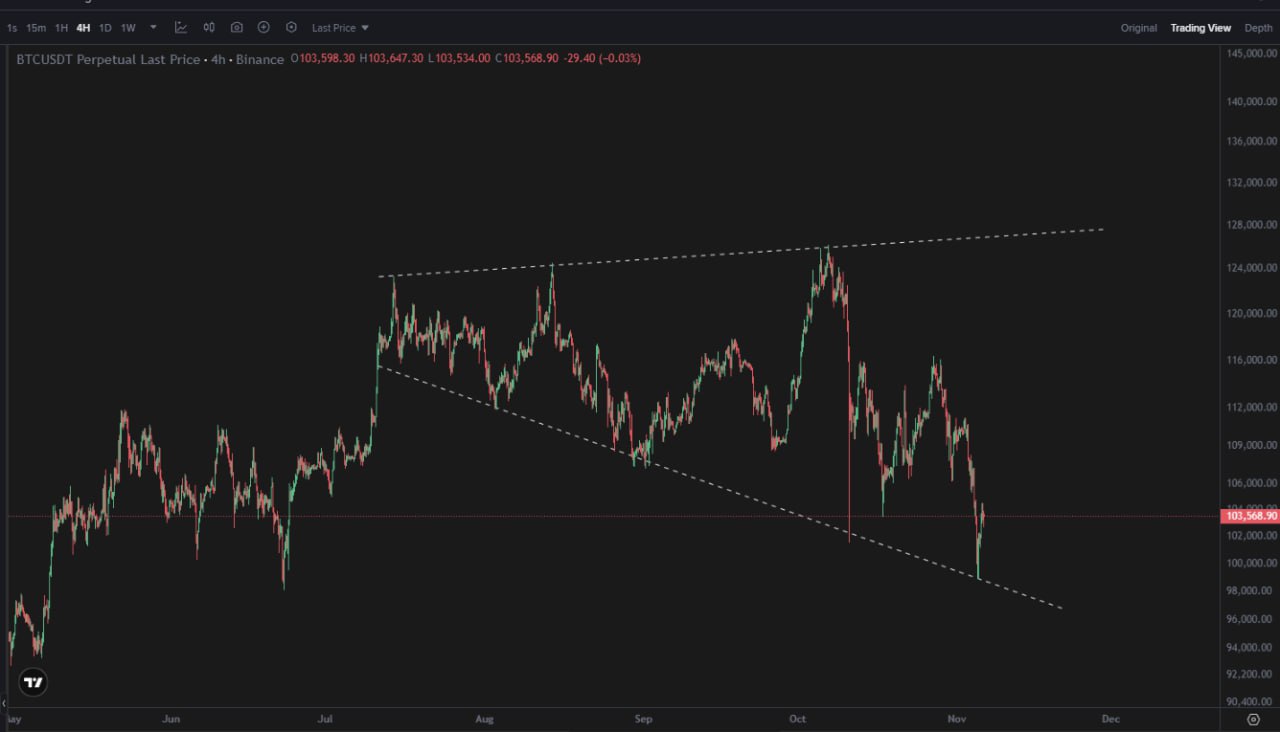Switch to the Original chart tab
1280x732 pixels.
coord(1138,28)
